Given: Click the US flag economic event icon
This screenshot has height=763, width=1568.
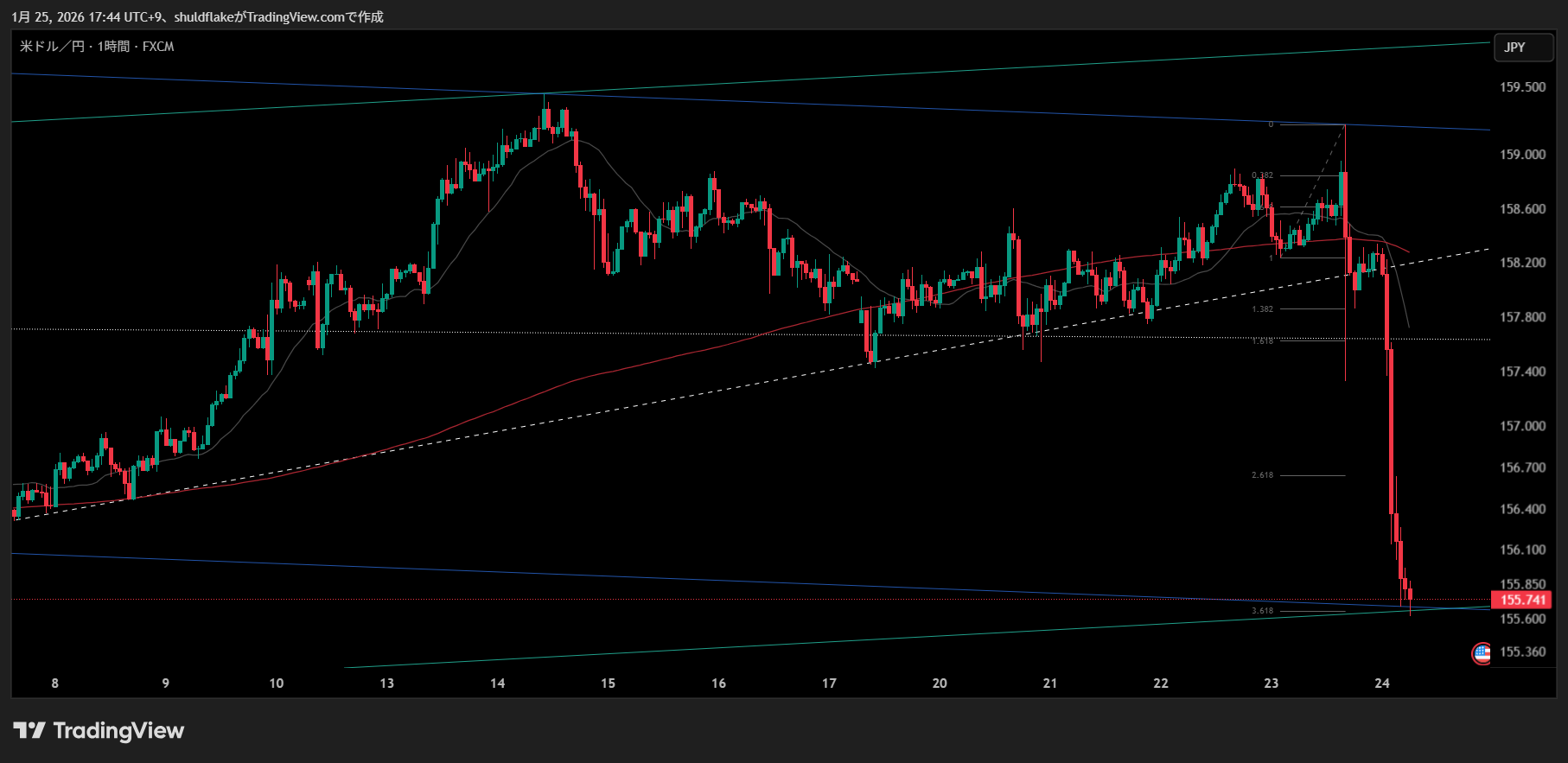Looking at the screenshot, I should (1482, 653).
